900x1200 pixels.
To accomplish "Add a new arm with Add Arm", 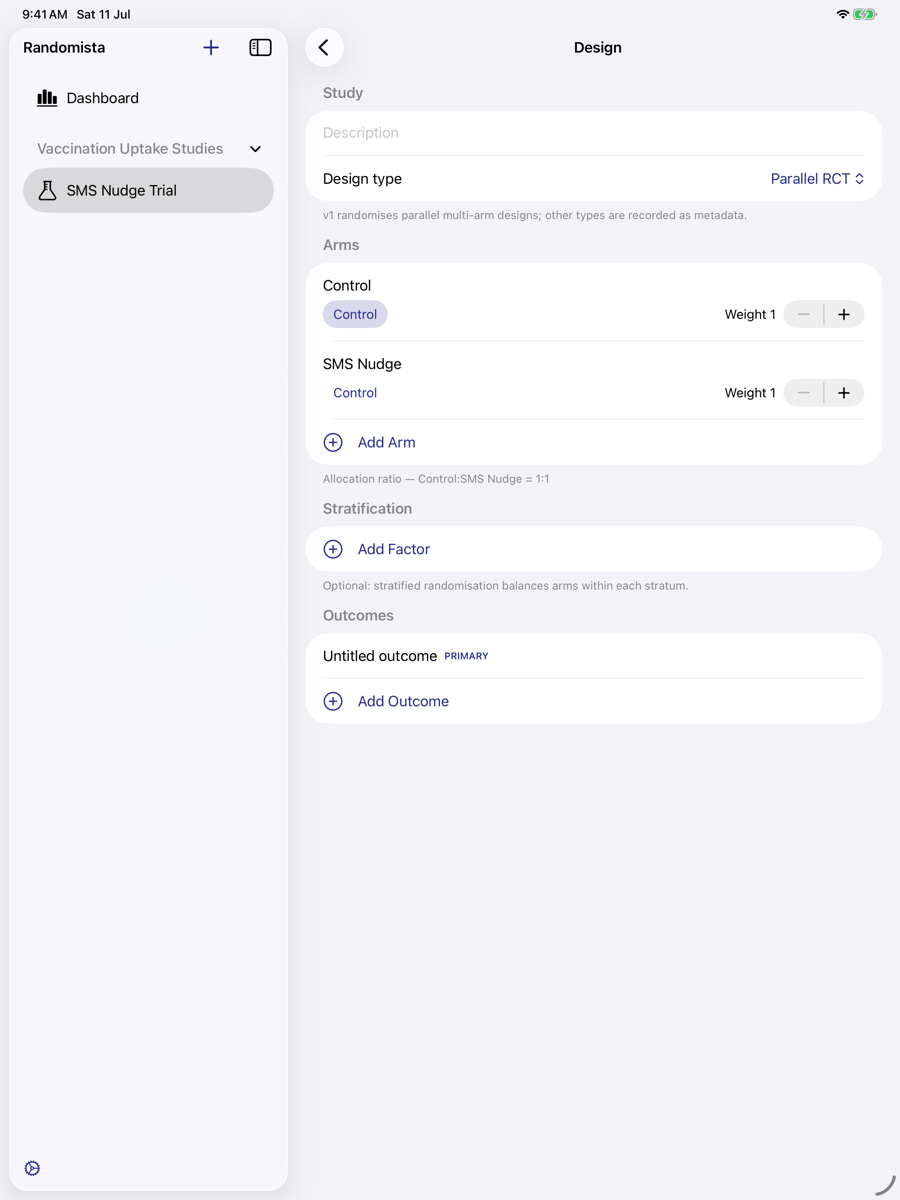I will click(x=386, y=442).
